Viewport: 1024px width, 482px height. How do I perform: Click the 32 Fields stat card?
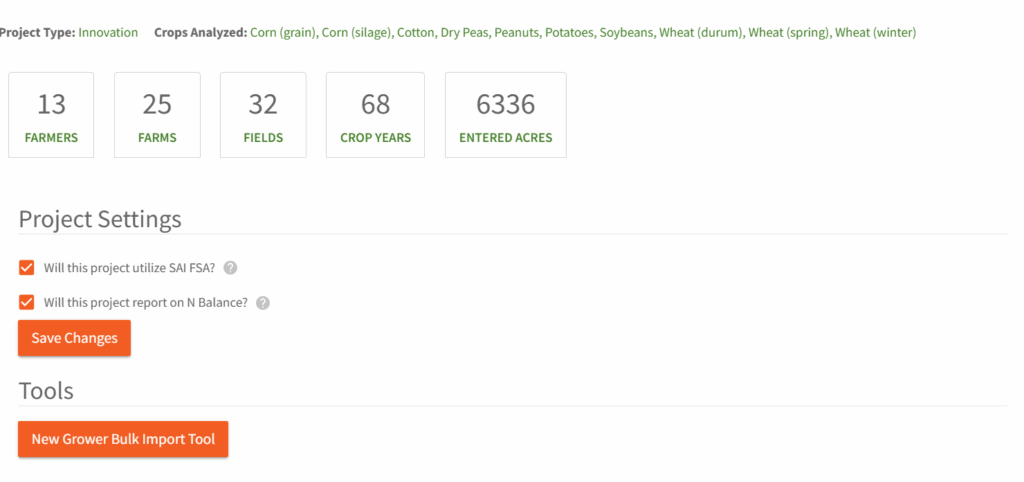(x=263, y=115)
